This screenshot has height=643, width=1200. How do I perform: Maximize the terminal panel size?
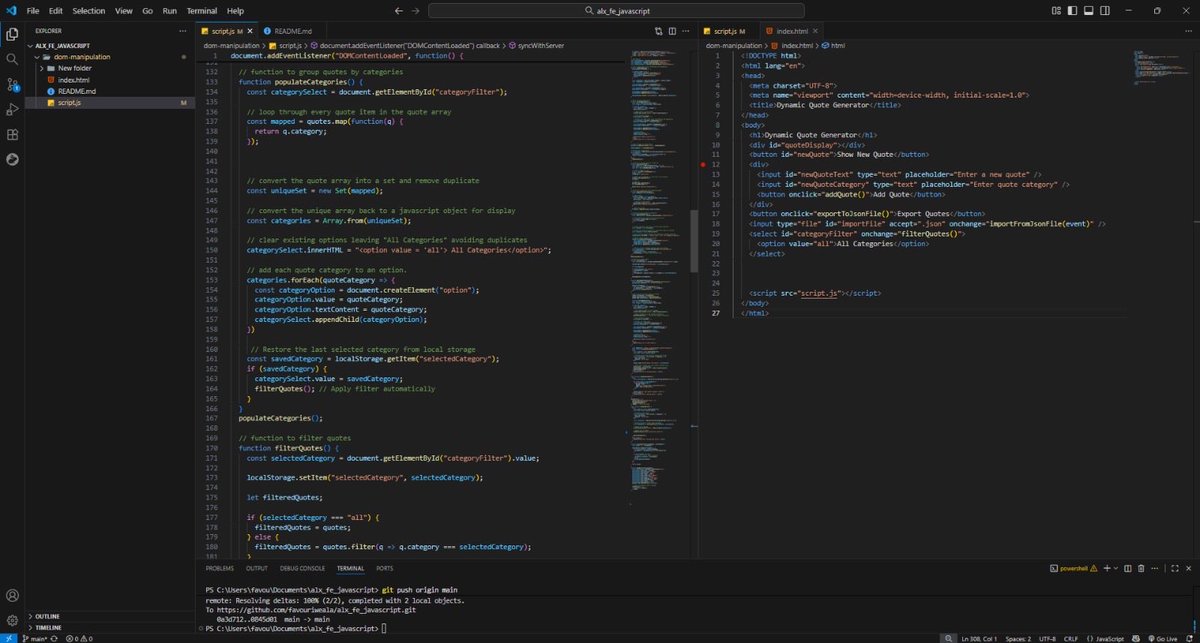(x=1174, y=568)
